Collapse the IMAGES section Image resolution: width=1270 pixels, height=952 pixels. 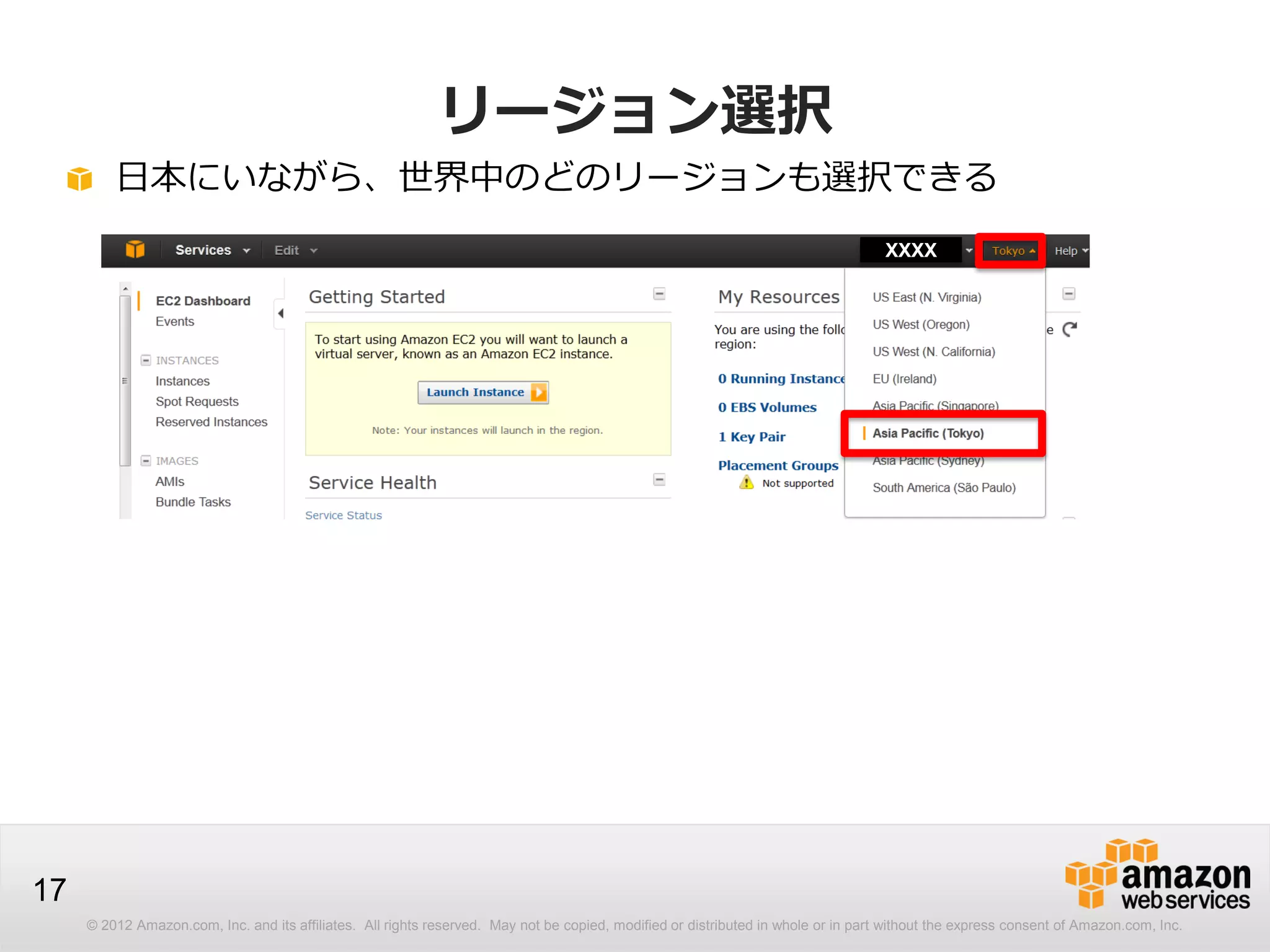click(x=146, y=461)
